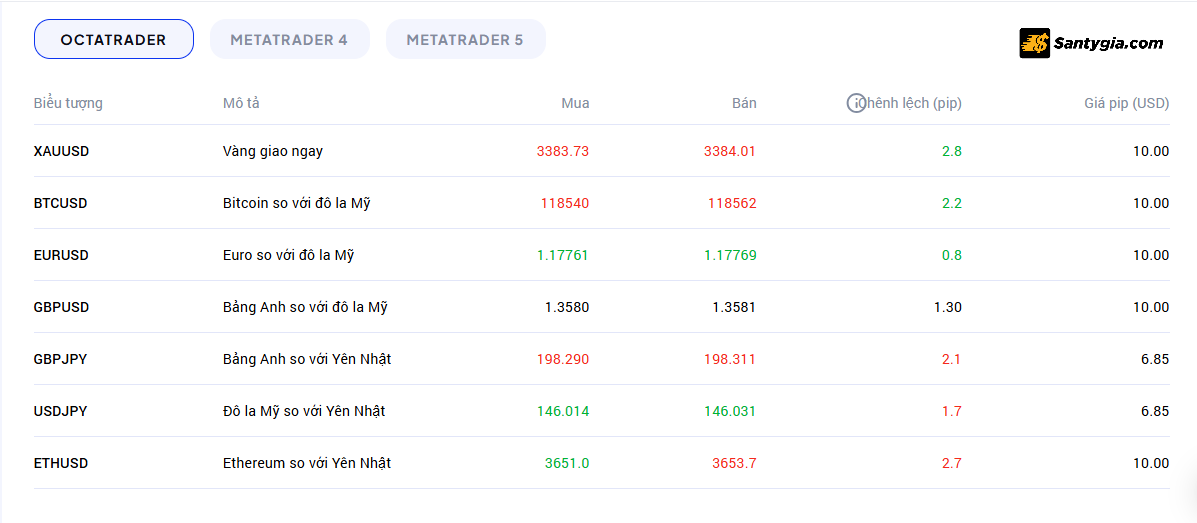The image size is (1197, 523).
Task: Click XAUUSD pip value 10.00
Action: click(1151, 151)
